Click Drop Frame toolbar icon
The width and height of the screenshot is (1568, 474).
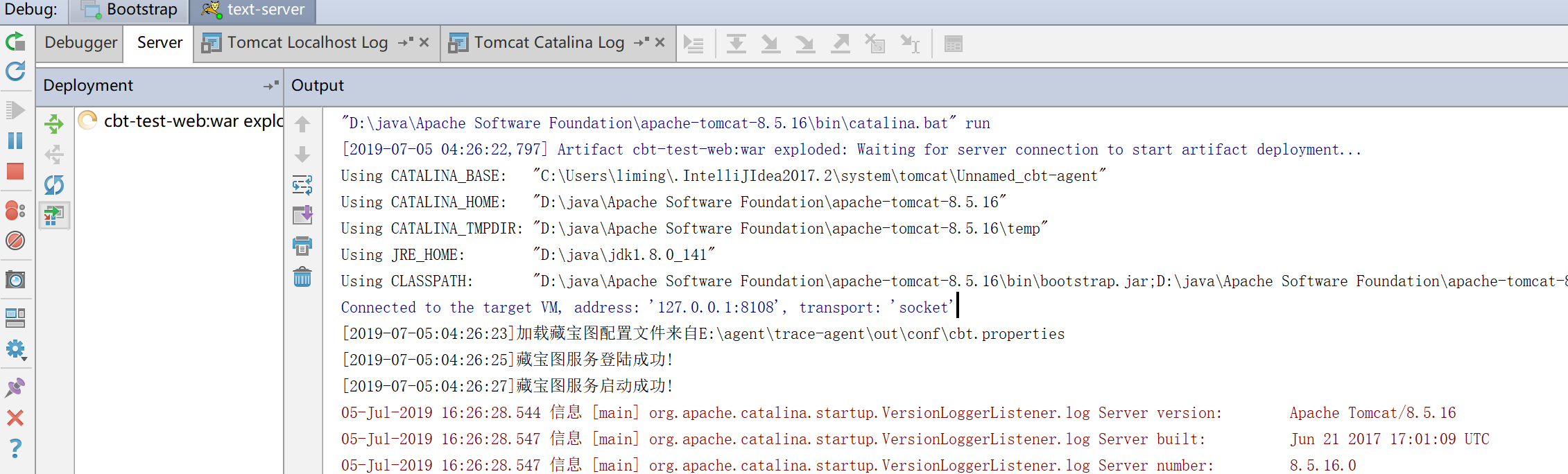click(875, 44)
